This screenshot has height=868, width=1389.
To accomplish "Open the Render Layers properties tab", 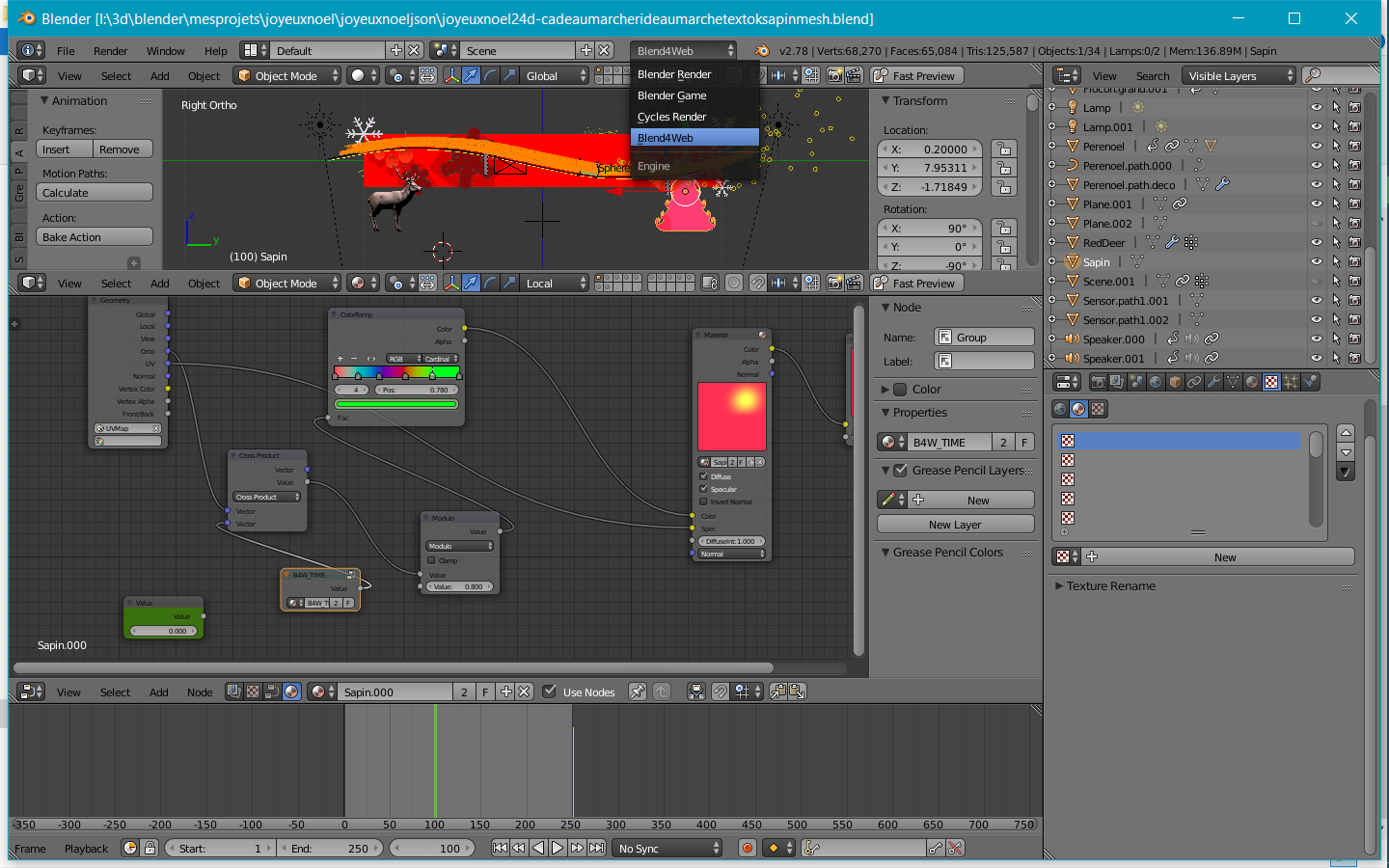I will (x=1117, y=382).
